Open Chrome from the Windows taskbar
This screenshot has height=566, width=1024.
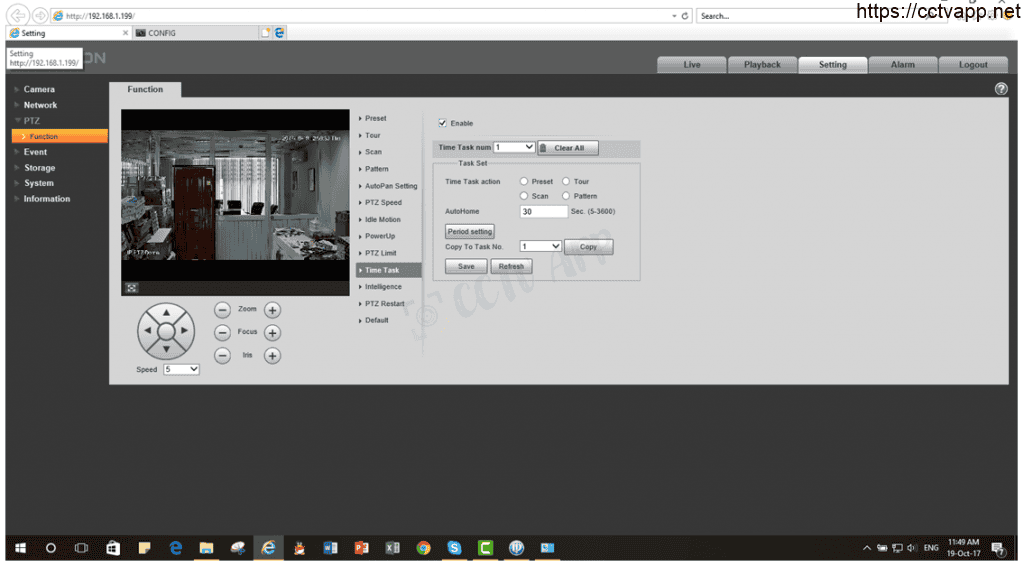pyautogui.click(x=424, y=548)
